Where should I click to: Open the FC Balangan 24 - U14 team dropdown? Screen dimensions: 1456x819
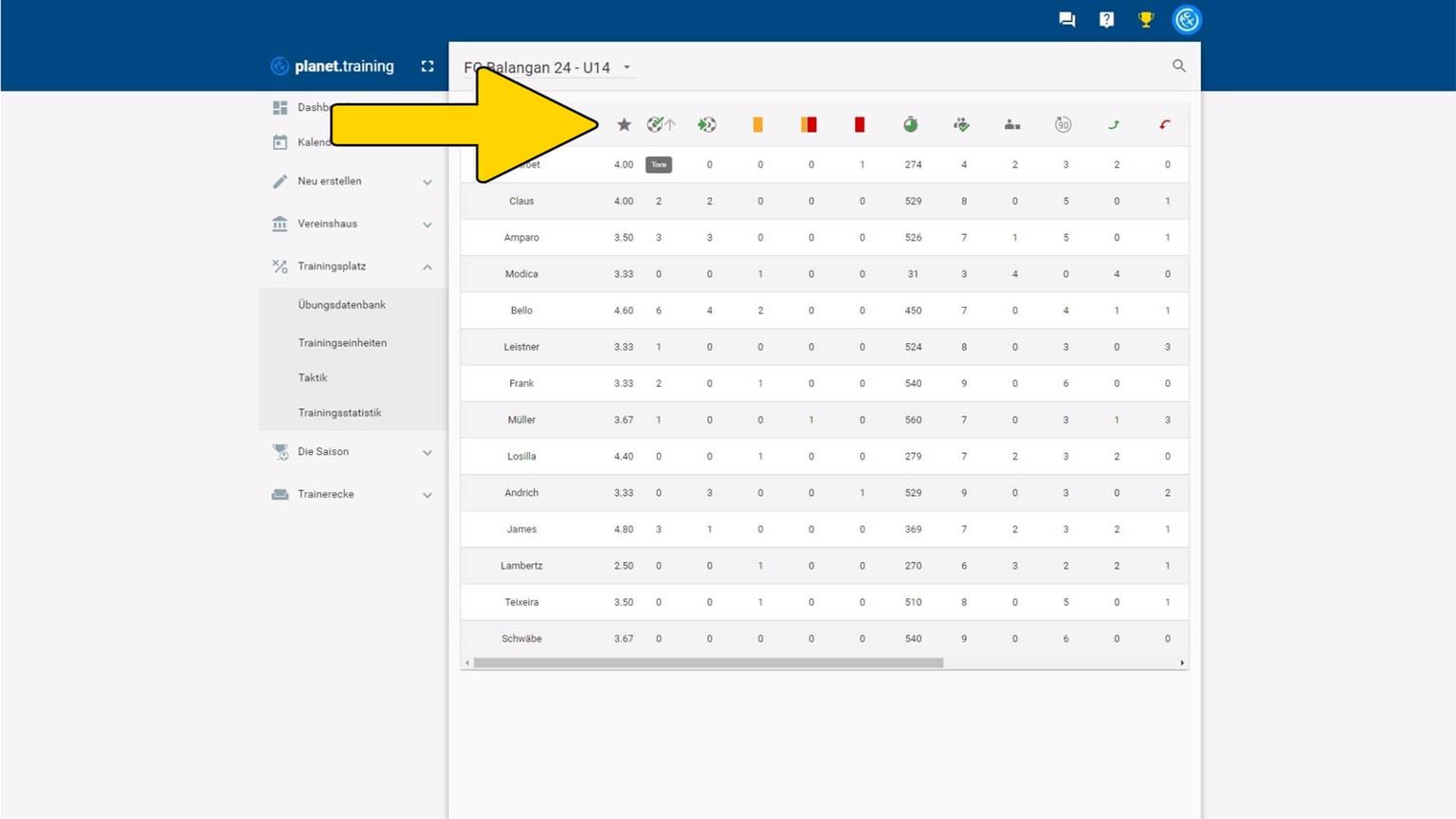point(627,67)
